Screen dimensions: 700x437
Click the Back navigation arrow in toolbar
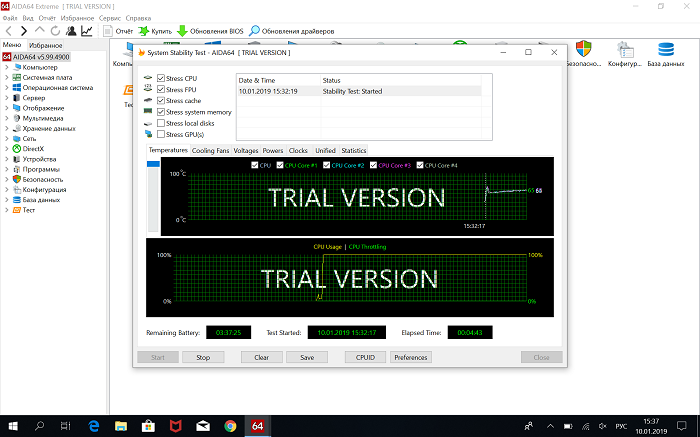(8, 31)
